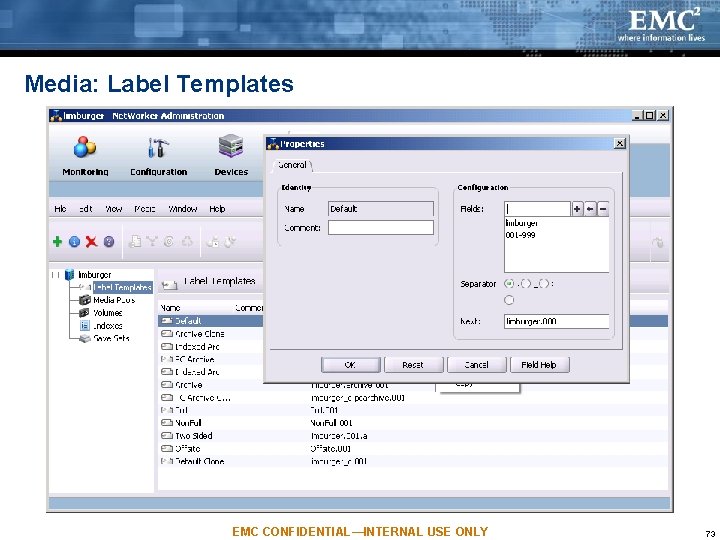The image size is (720, 540).
Task: Select the NonFull template row
Action: 413,423
